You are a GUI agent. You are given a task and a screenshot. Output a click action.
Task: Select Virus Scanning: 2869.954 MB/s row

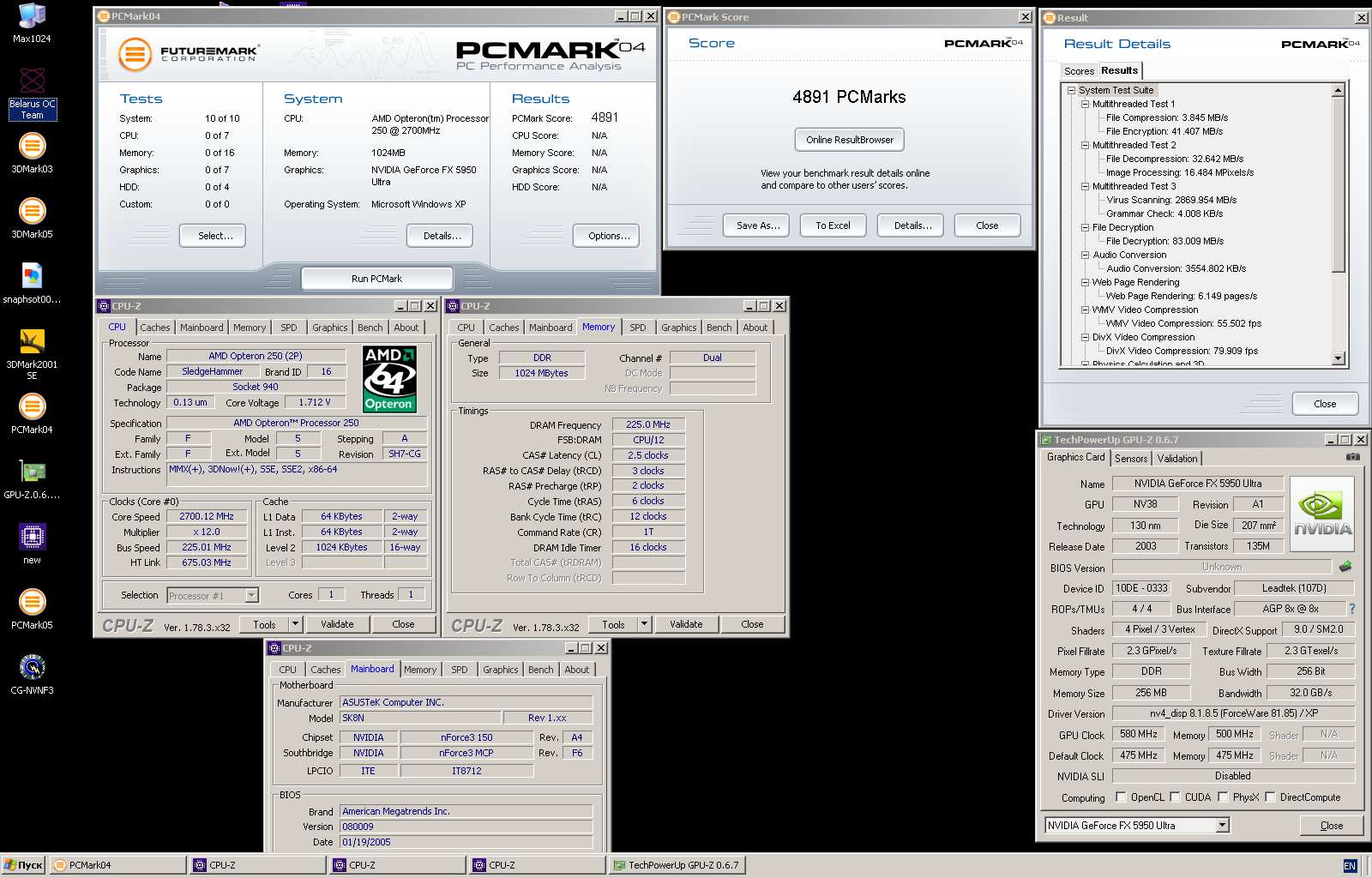(x=1170, y=200)
